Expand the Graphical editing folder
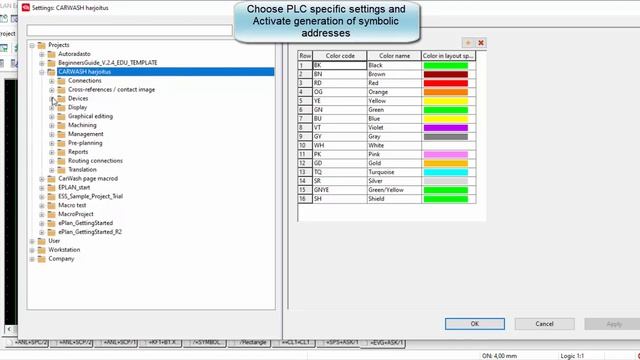Viewport: 640px width, 360px height. 52,117
